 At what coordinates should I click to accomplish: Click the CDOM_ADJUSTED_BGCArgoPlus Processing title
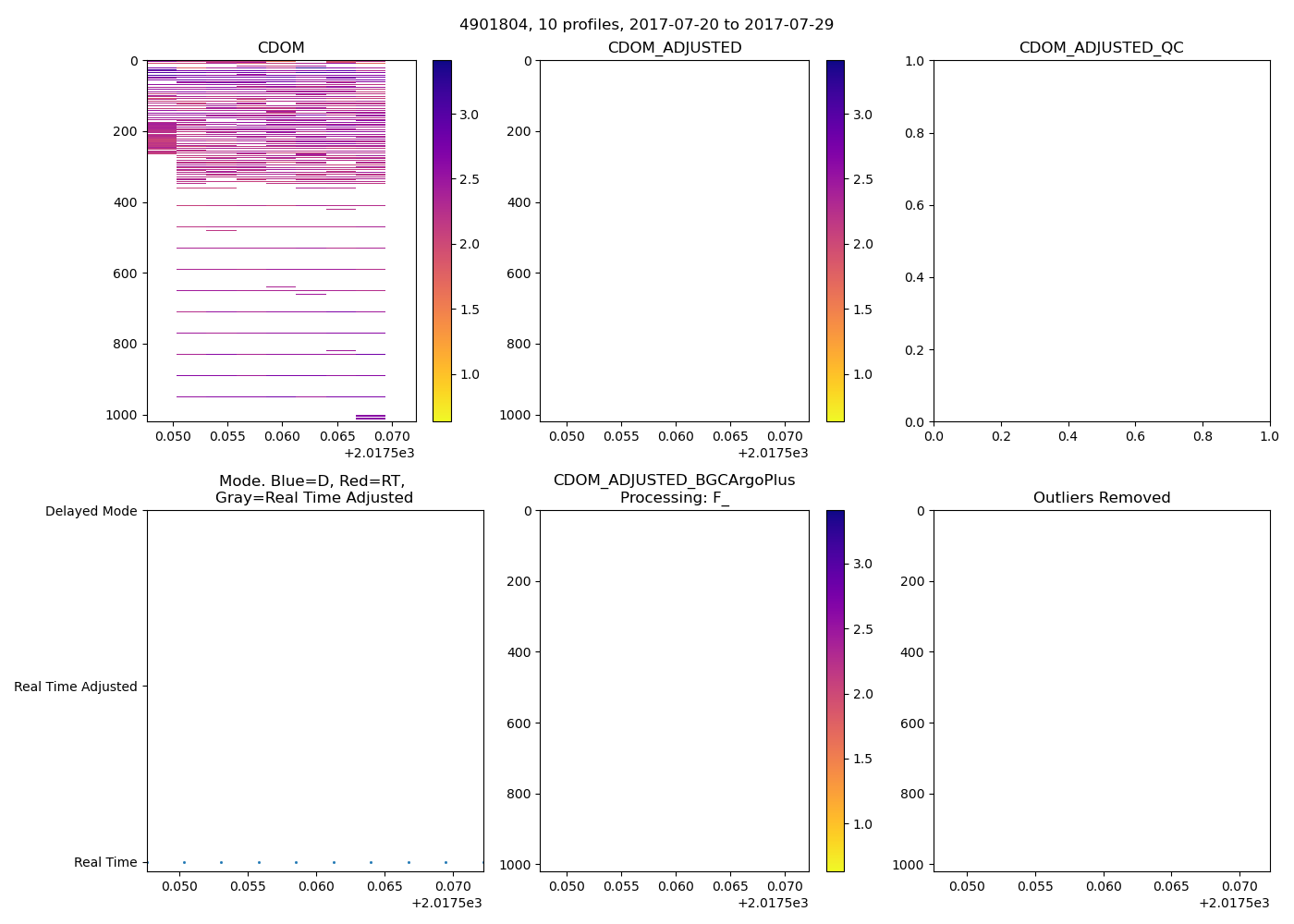[x=674, y=489]
